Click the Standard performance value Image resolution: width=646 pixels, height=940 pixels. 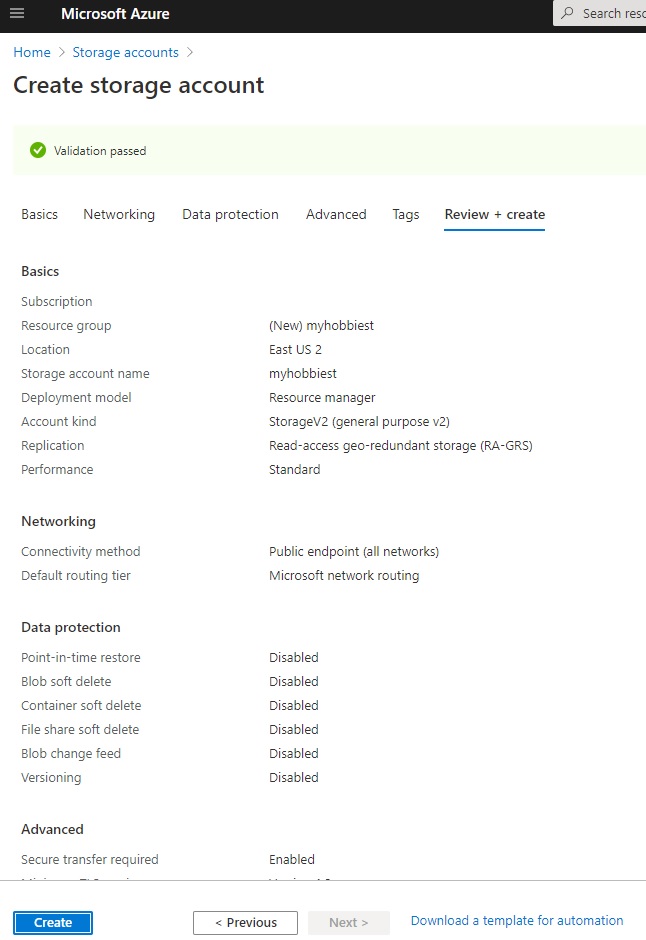[x=294, y=469]
